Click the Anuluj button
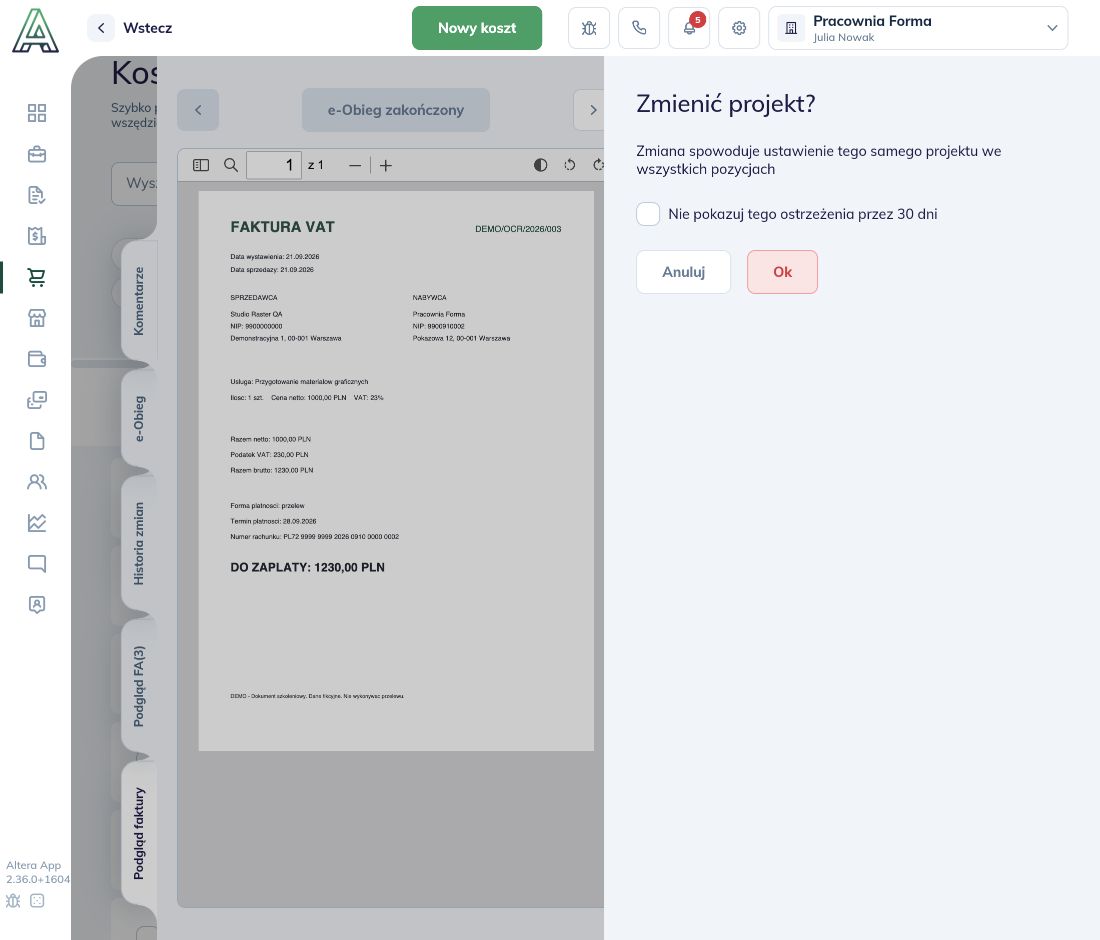 coord(683,272)
